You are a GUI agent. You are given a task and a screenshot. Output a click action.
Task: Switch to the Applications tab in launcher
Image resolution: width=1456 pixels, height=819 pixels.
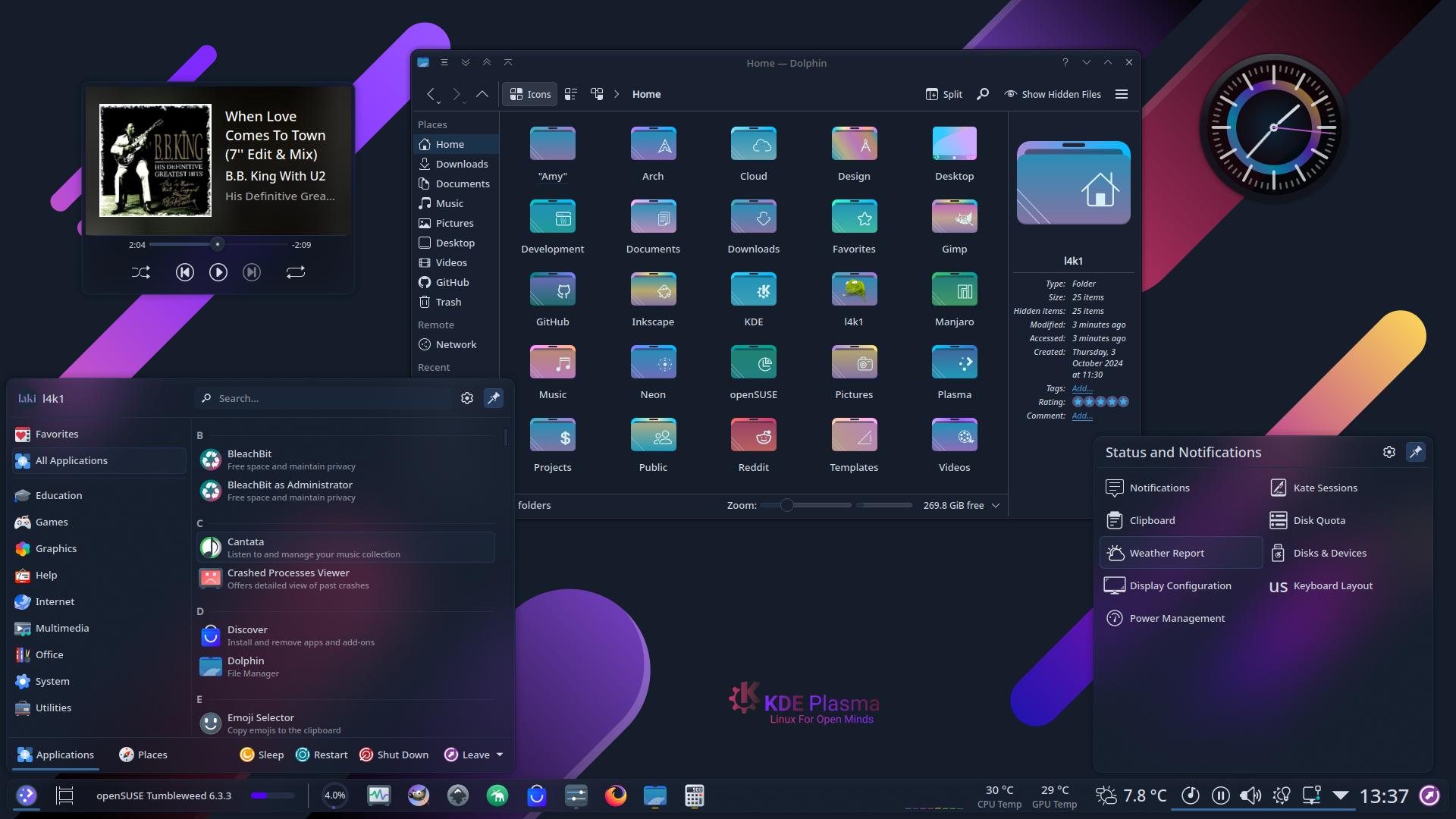(x=56, y=755)
